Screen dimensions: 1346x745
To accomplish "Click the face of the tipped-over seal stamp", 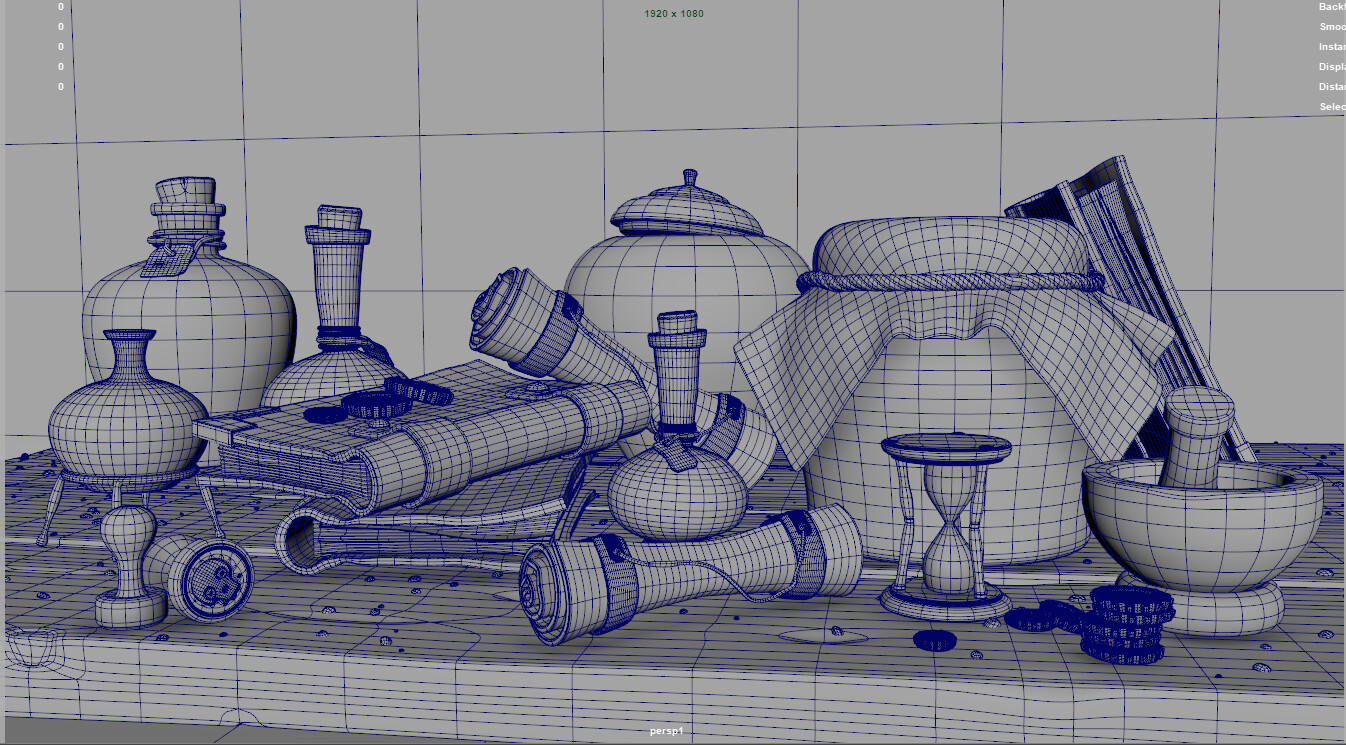I will tap(213, 582).
